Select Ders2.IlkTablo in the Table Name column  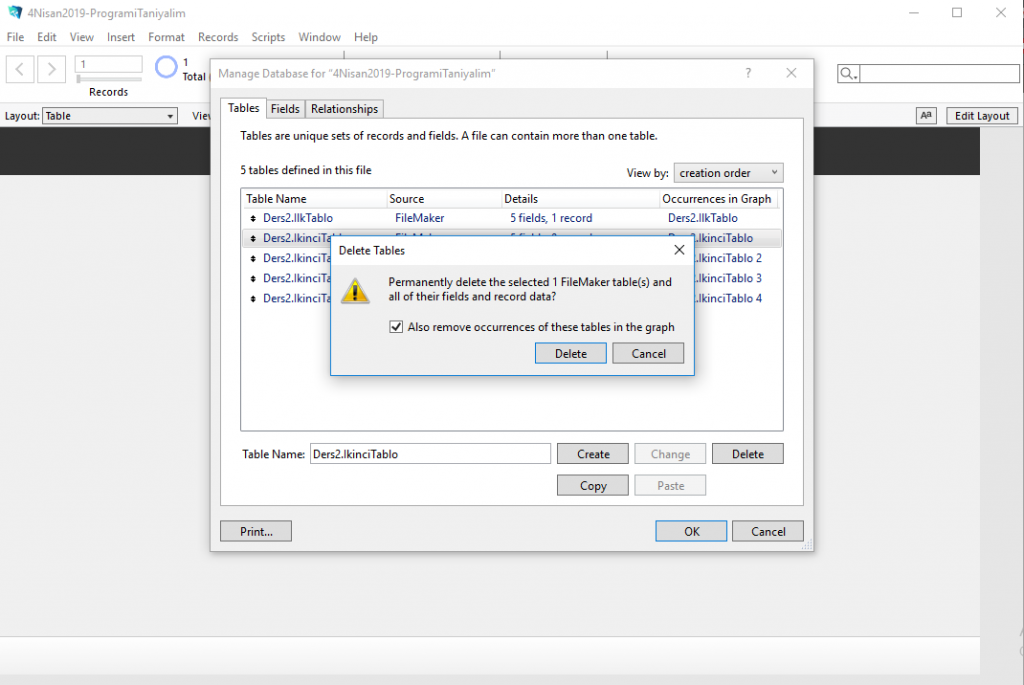coord(298,218)
